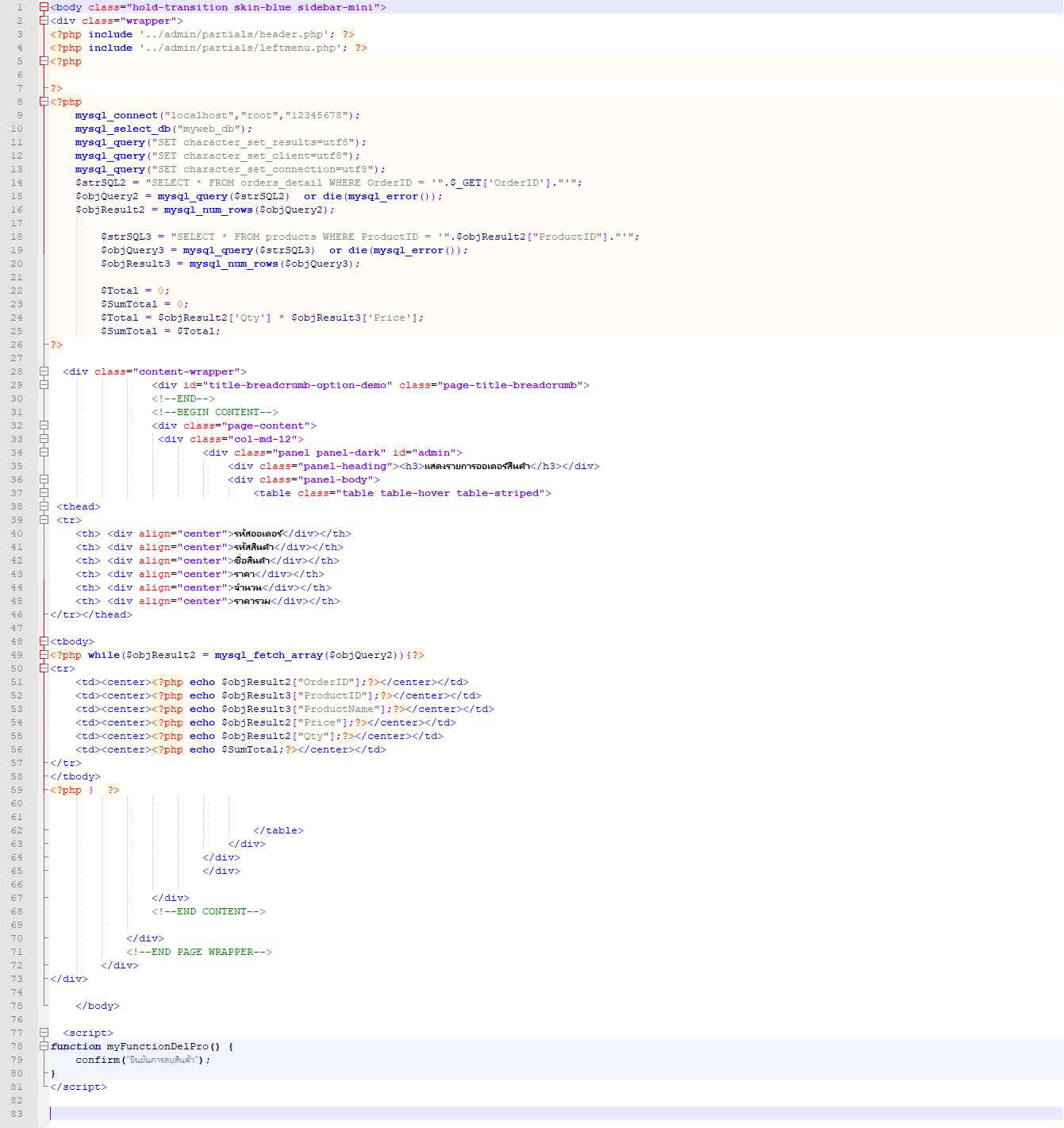This screenshot has width=1064, height=1128.
Task: Select line number 83 in the margin
Action: pos(17,1114)
